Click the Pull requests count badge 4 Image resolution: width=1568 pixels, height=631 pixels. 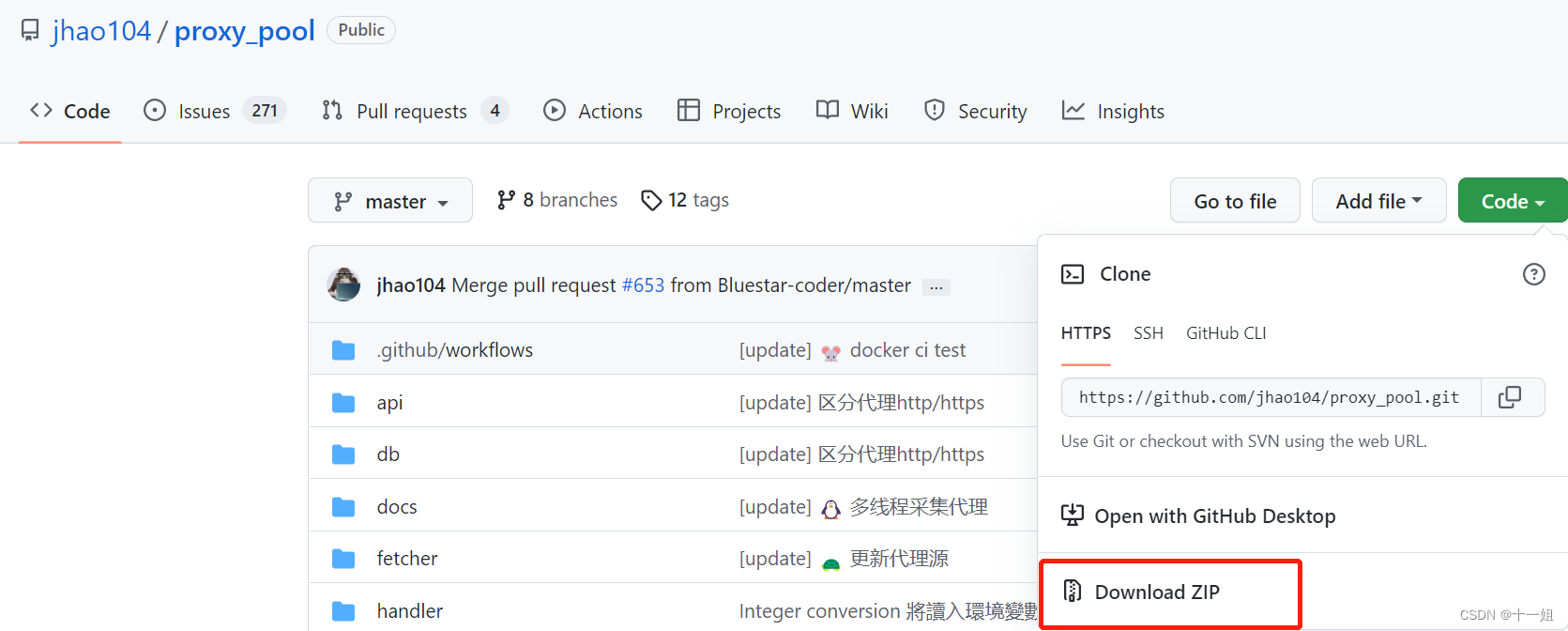(x=495, y=111)
